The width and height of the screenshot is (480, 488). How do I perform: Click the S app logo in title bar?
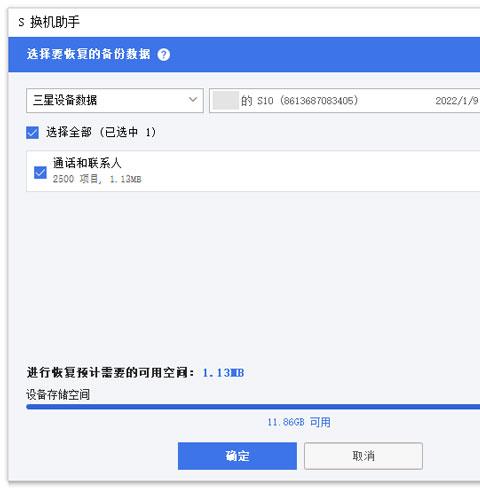(21, 22)
